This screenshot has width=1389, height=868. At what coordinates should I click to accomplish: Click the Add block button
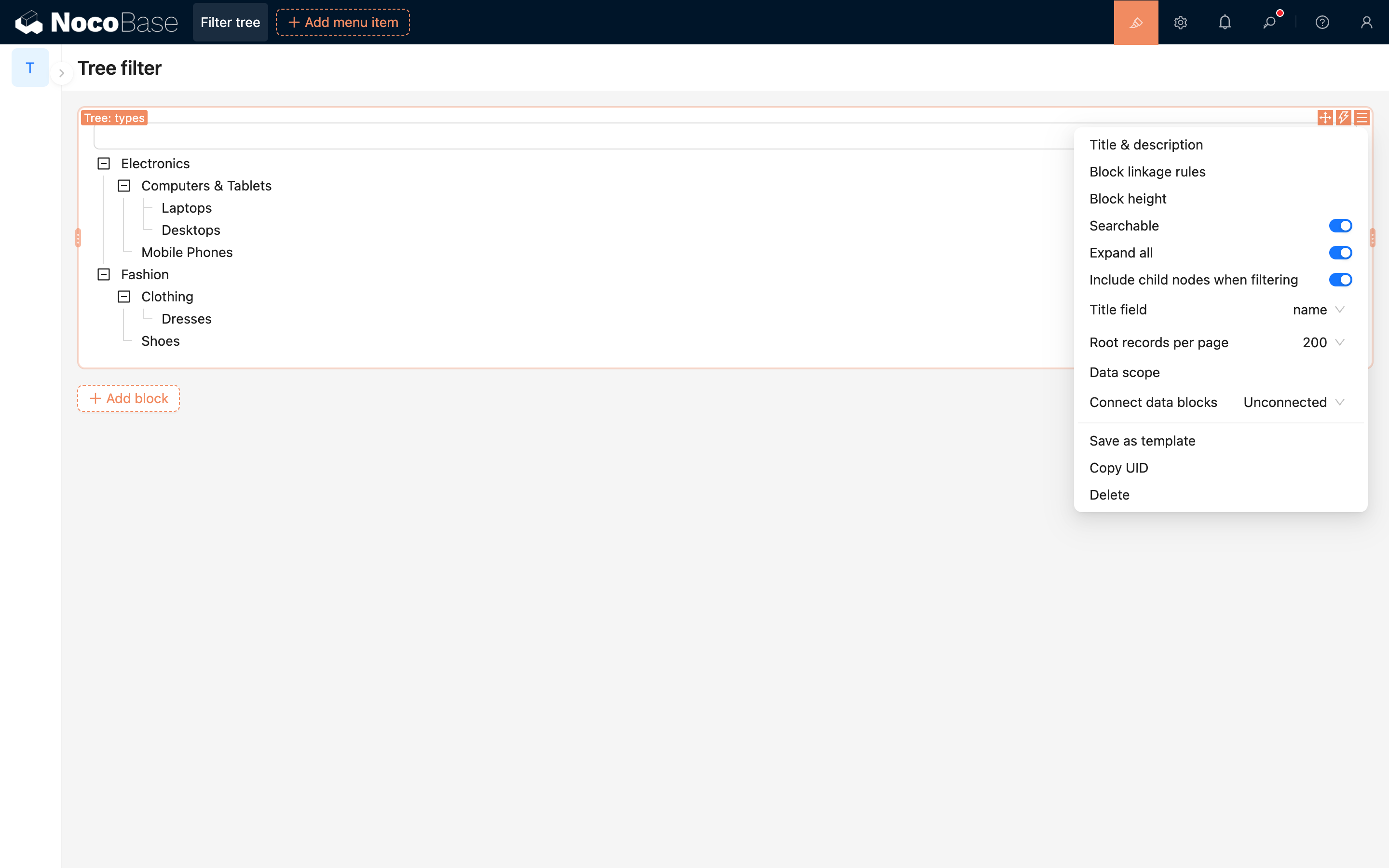tap(129, 398)
